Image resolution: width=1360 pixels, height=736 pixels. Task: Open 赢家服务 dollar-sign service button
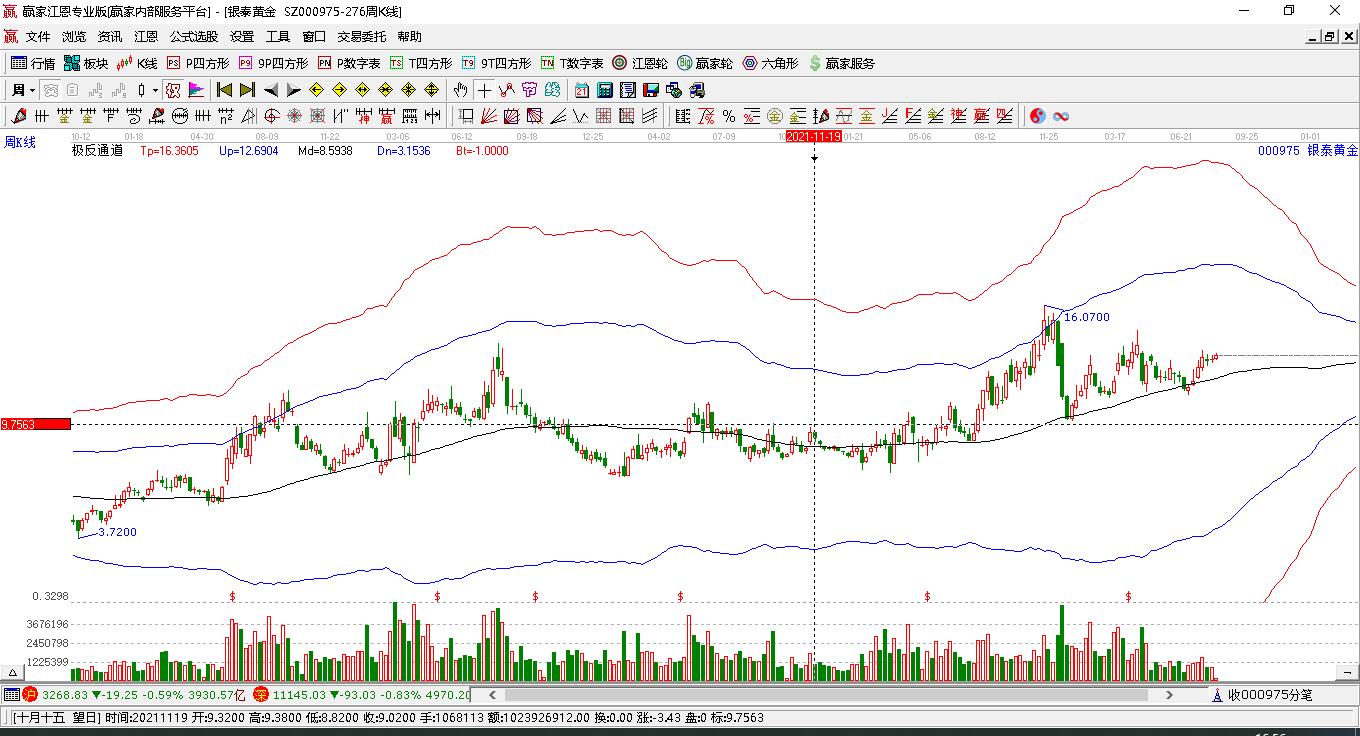click(x=842, y=63)
